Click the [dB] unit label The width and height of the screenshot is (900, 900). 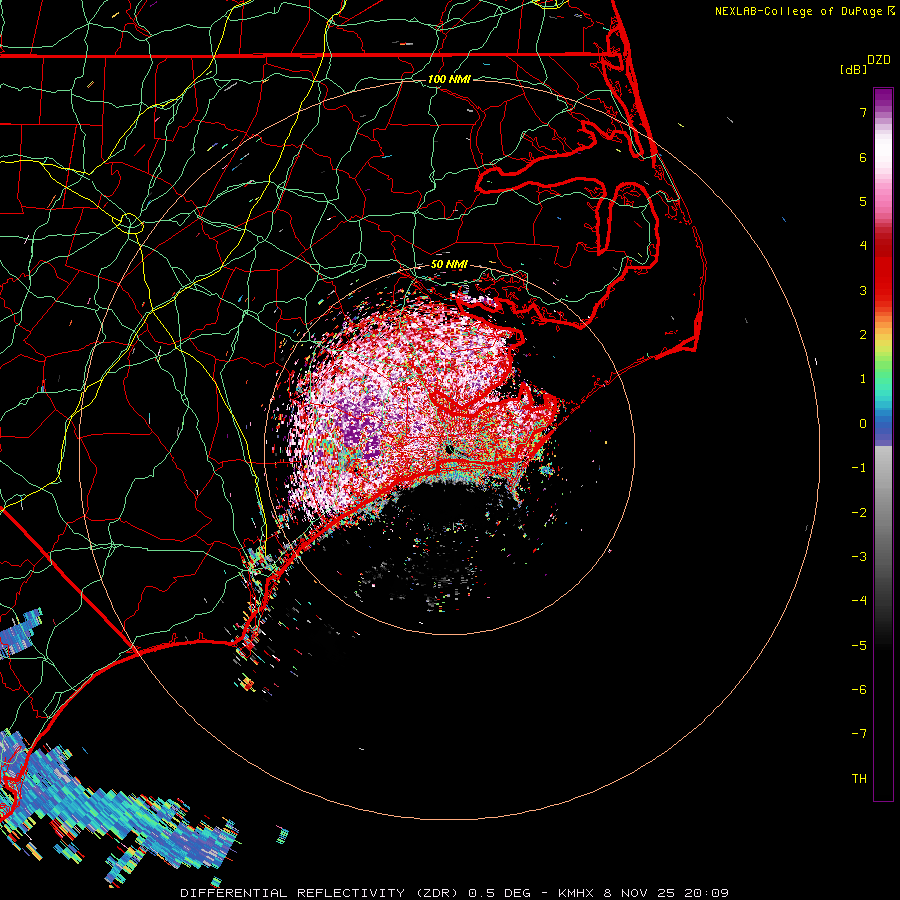[853, 69]
